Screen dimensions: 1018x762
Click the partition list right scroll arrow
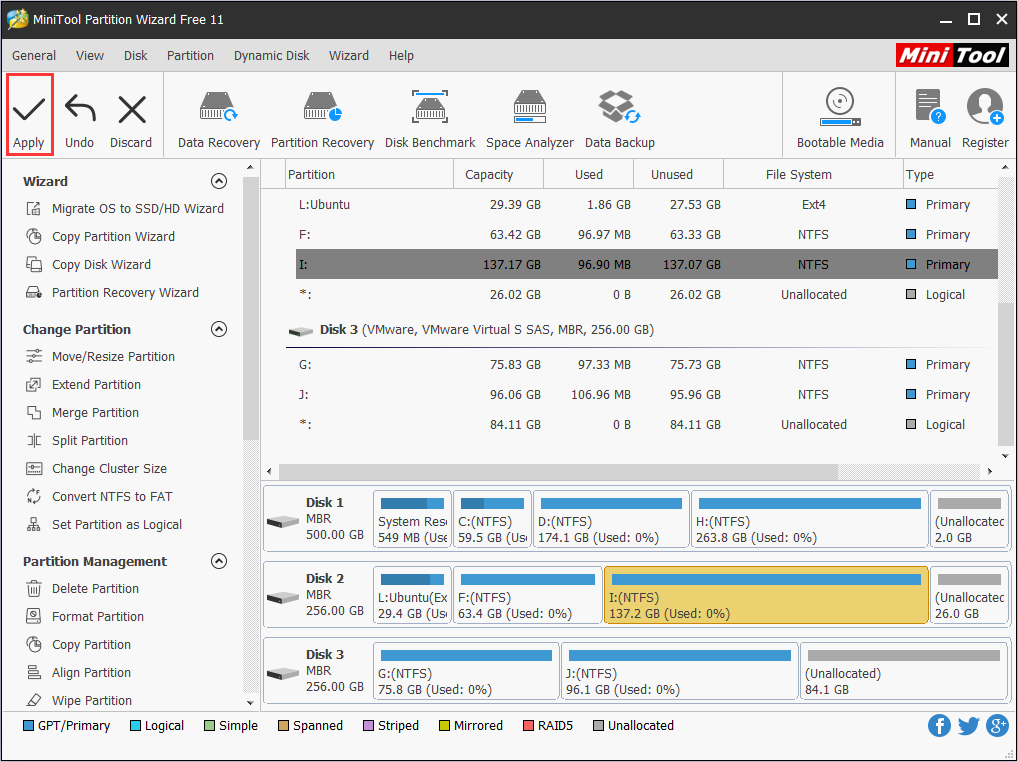point(990,471)
